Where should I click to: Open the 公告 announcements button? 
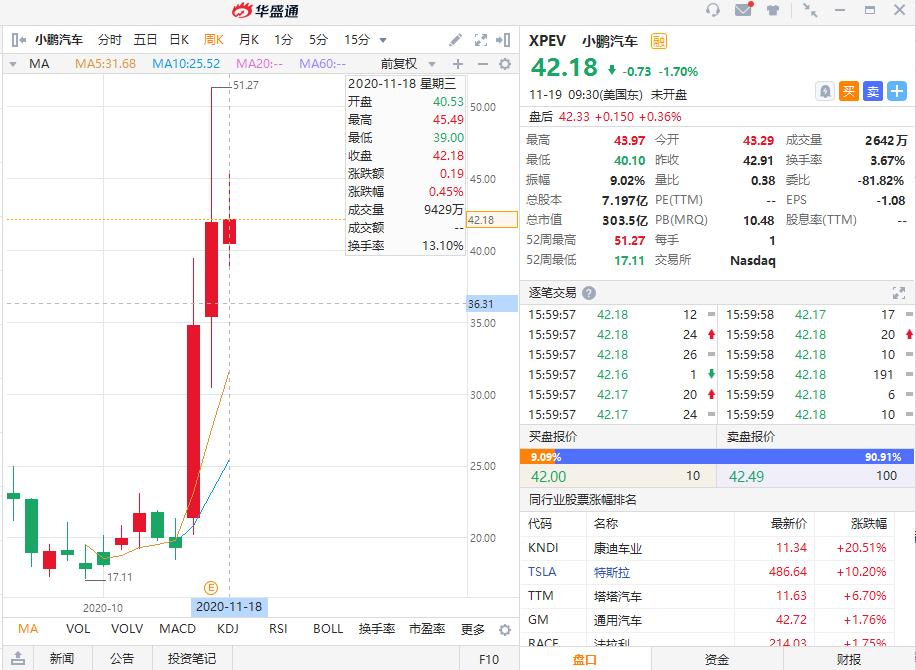pyautogui.click(x=122, y=658)
